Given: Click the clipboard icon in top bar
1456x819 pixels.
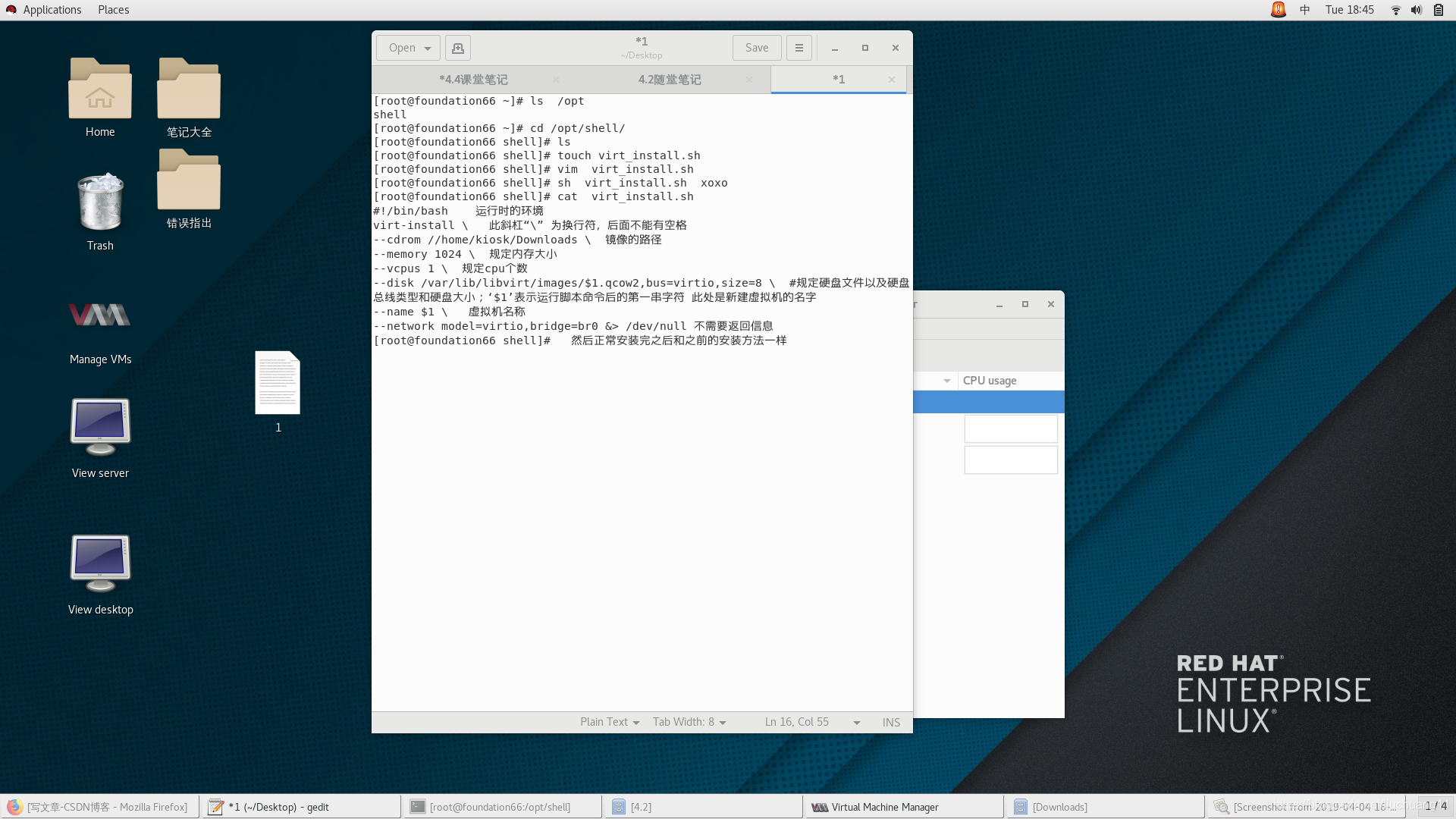Looking at the screenshot, I should coord(1439,10).
